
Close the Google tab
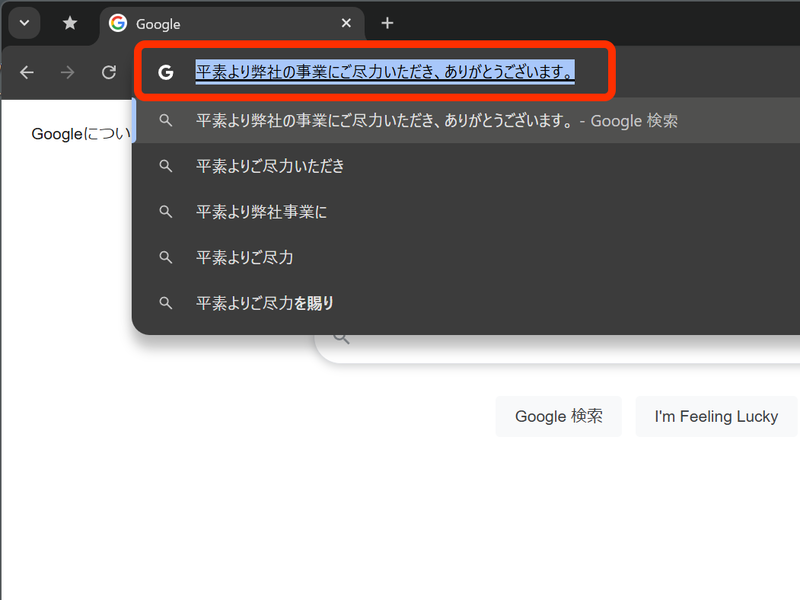tap(346, 23)
